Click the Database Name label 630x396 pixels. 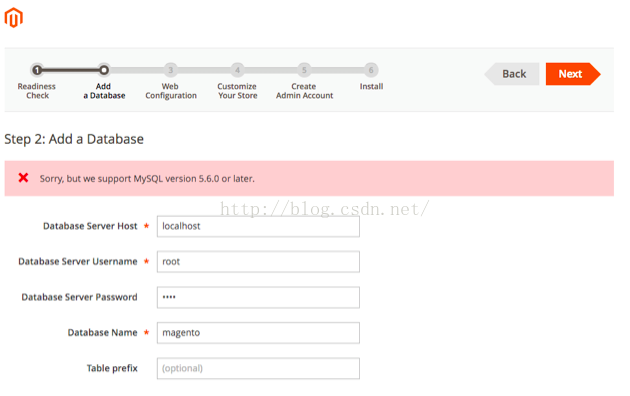point(102,333)
